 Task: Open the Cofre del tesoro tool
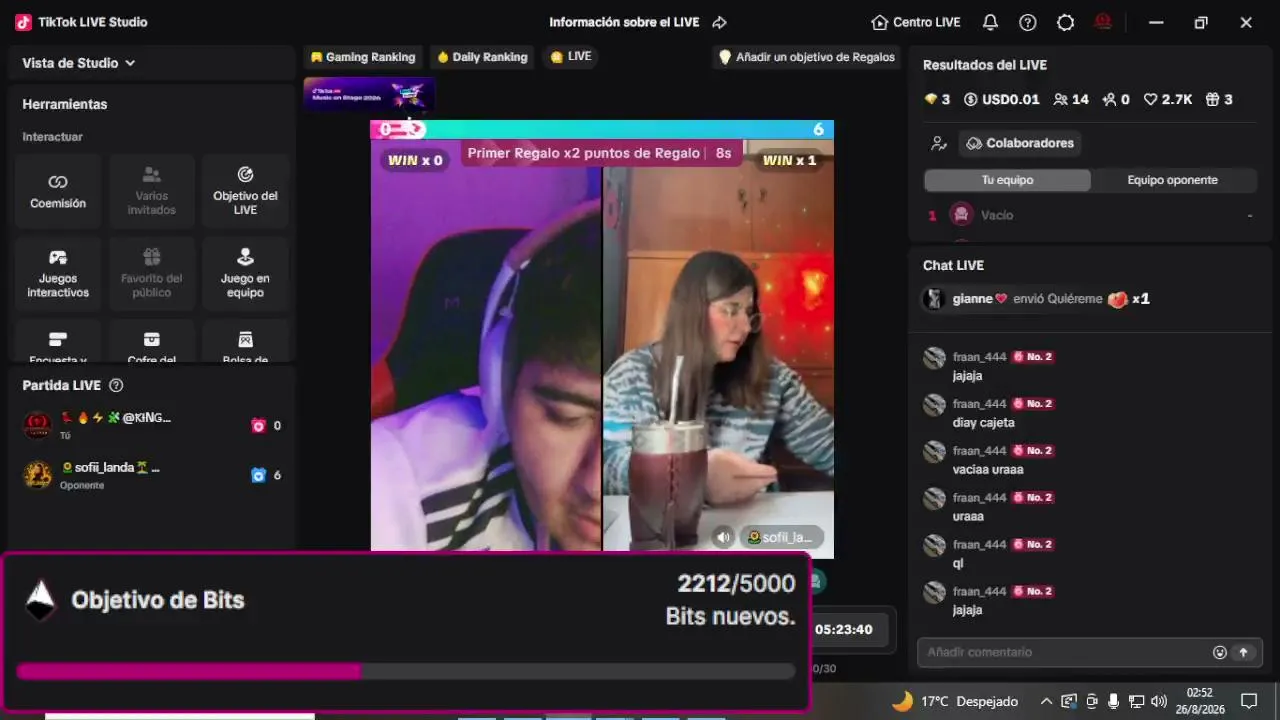point(152,341)
